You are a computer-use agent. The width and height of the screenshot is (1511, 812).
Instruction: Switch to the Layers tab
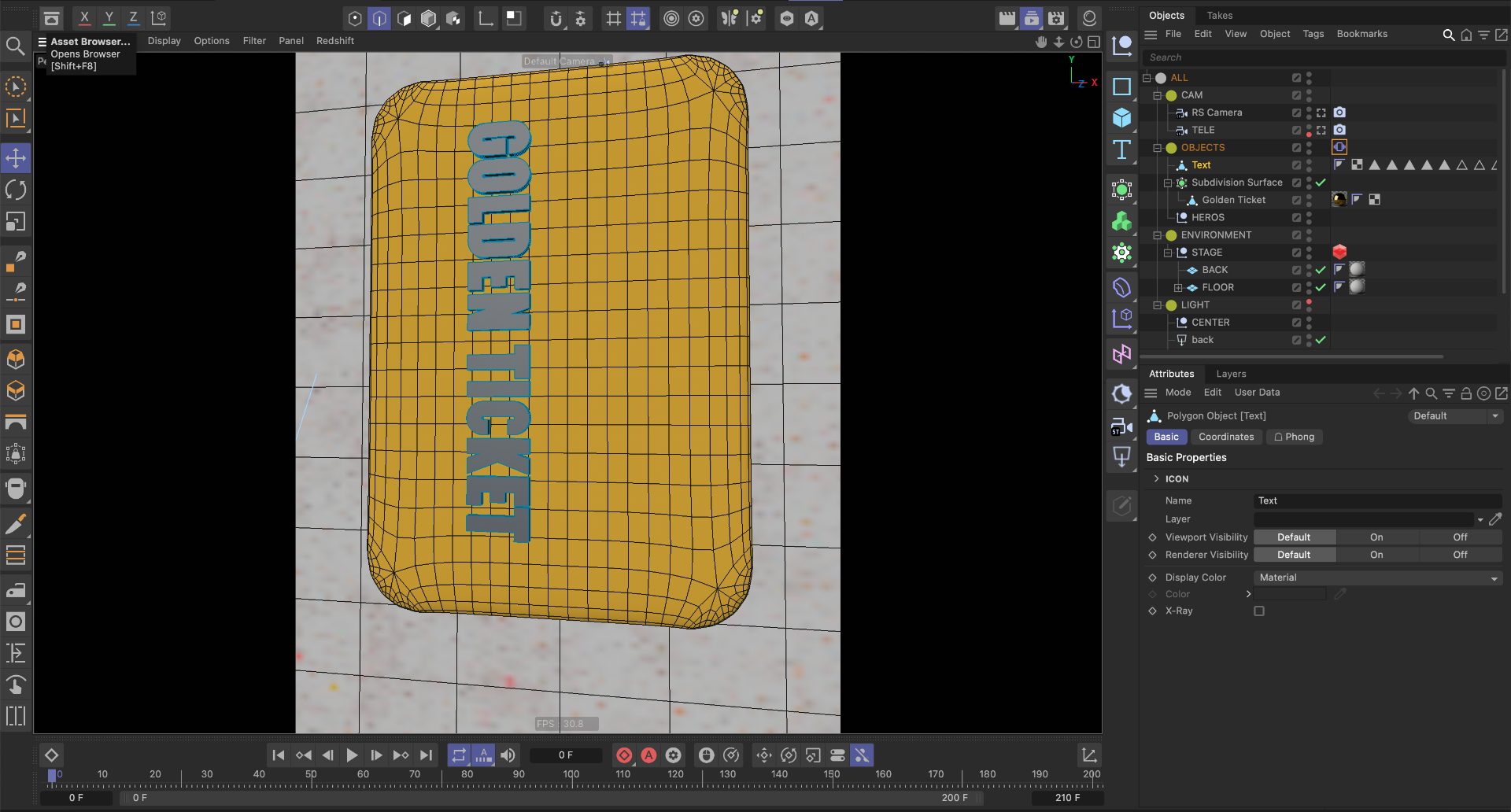(x=1231, y=374)
